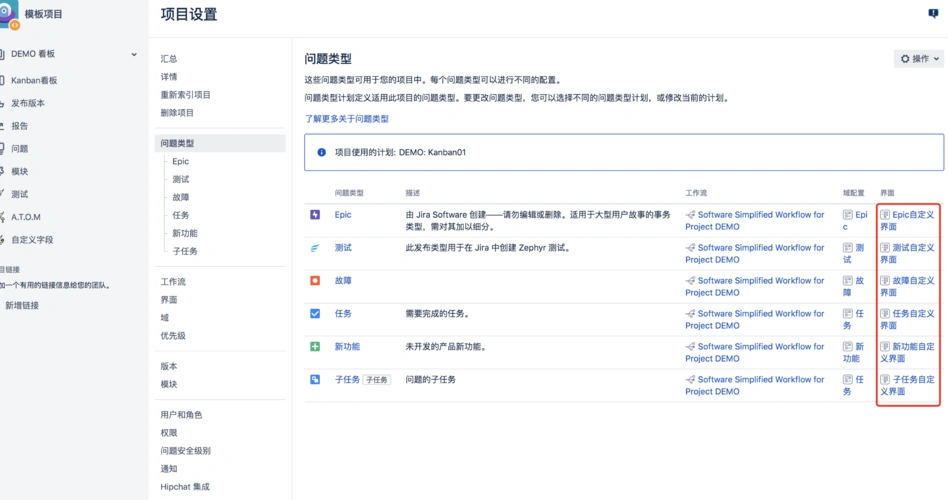Click the 模板项目 project name
This screenshot has height=500, width=948.
[x=44, y=14]
